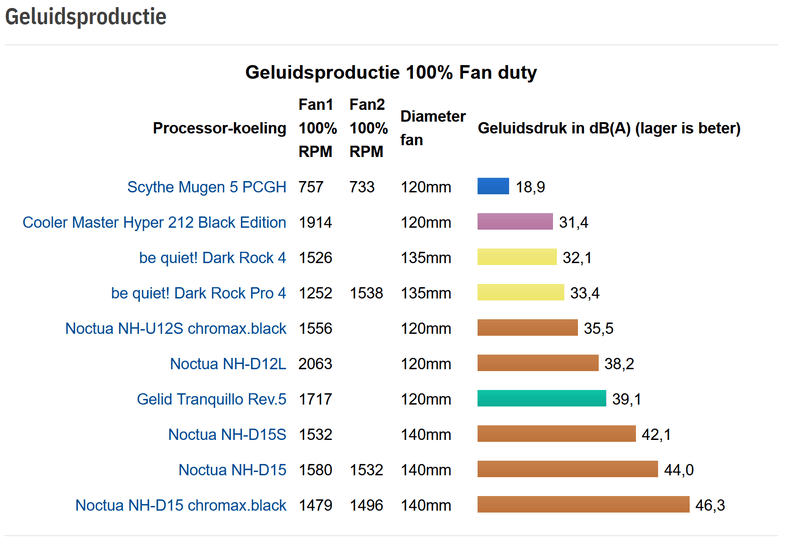Open the Gelid Tranquillo Rev.5 link
Screen dimensions: 800x555
click(x=211, y=399)
